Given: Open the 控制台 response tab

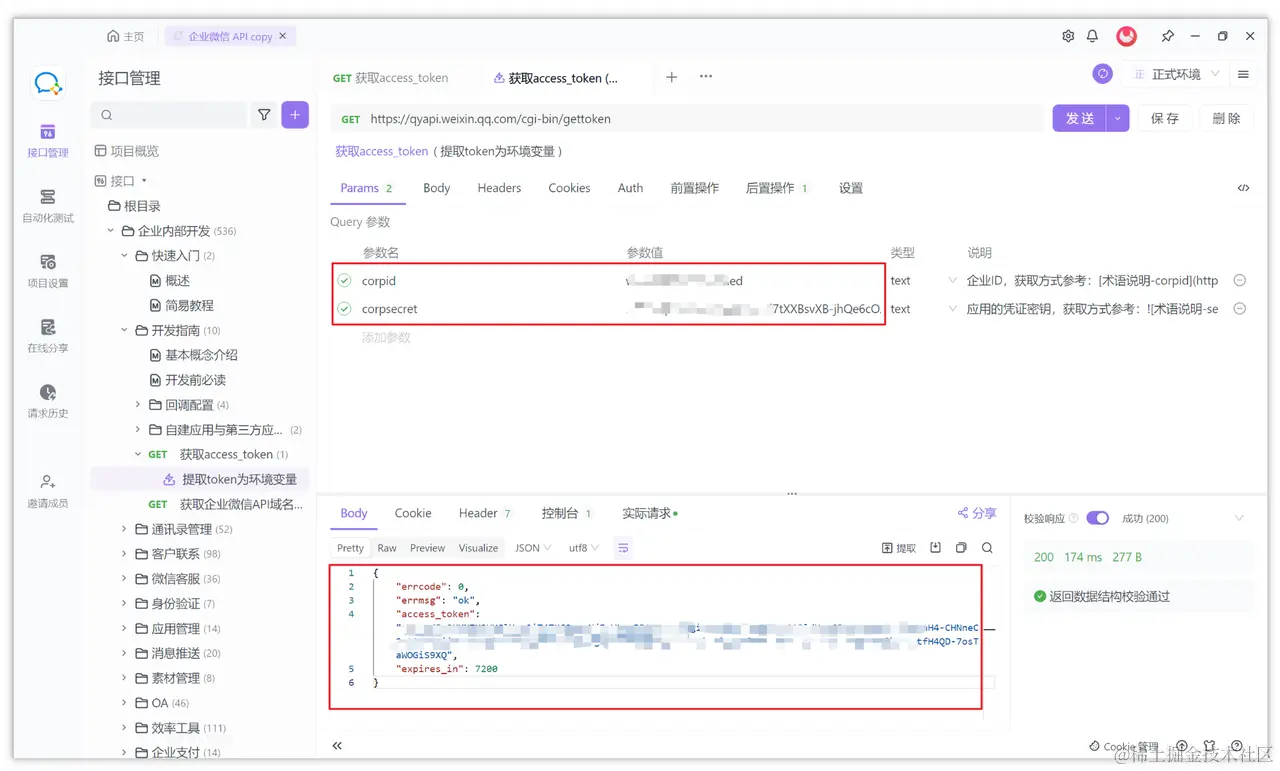Looking at the screenshot, I should tap(566, 513).
